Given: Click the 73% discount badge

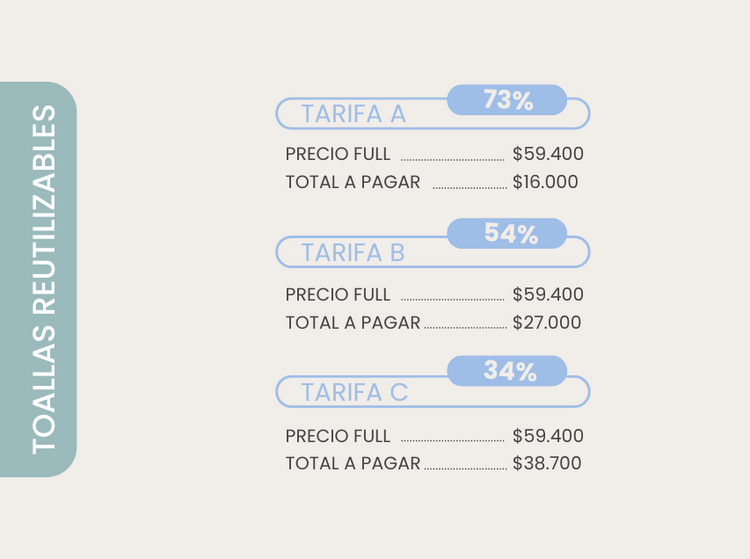Looking at the screenshot, I should point(507,100).
